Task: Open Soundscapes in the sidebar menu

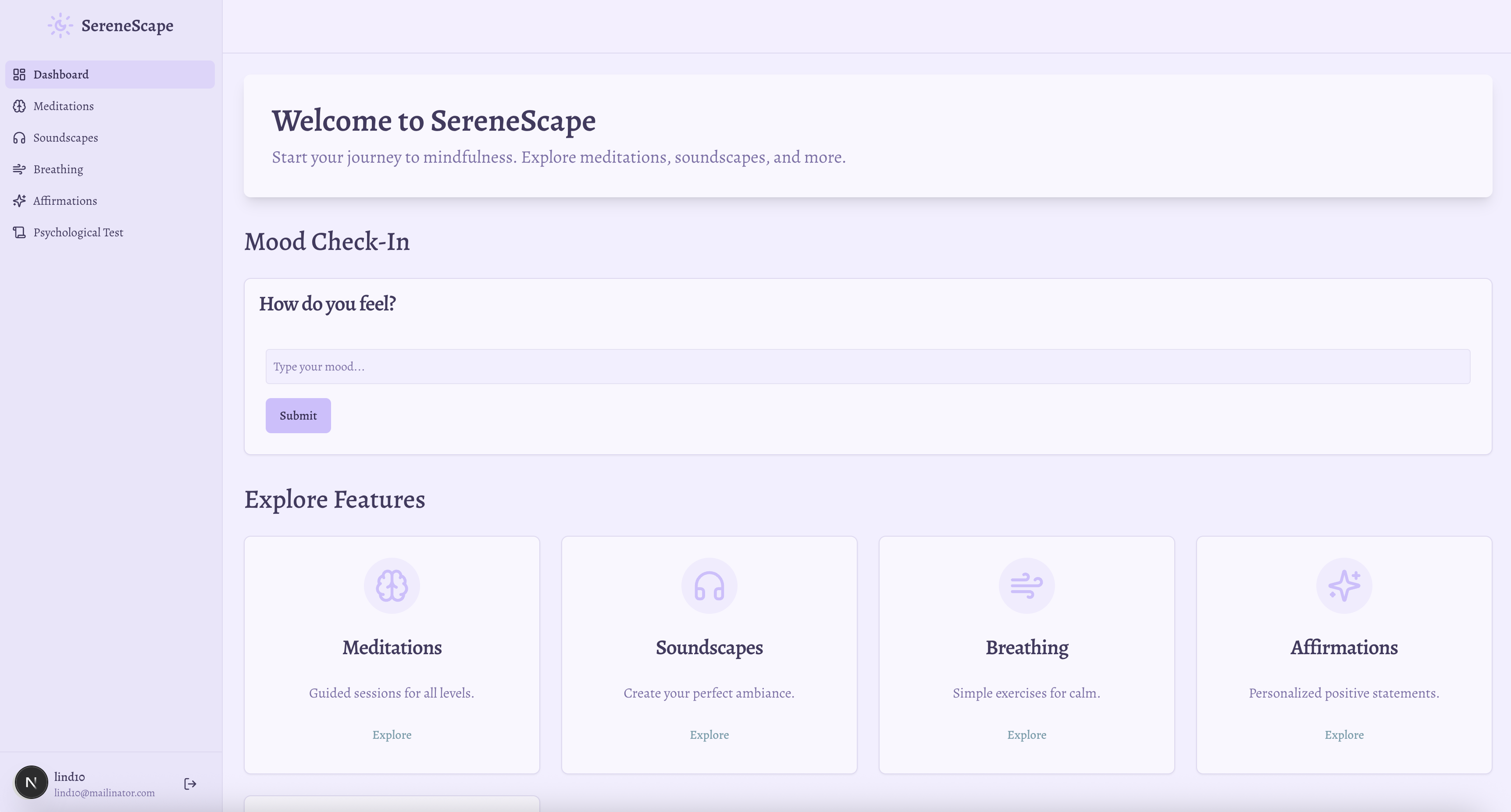Action: pos(66,138)
